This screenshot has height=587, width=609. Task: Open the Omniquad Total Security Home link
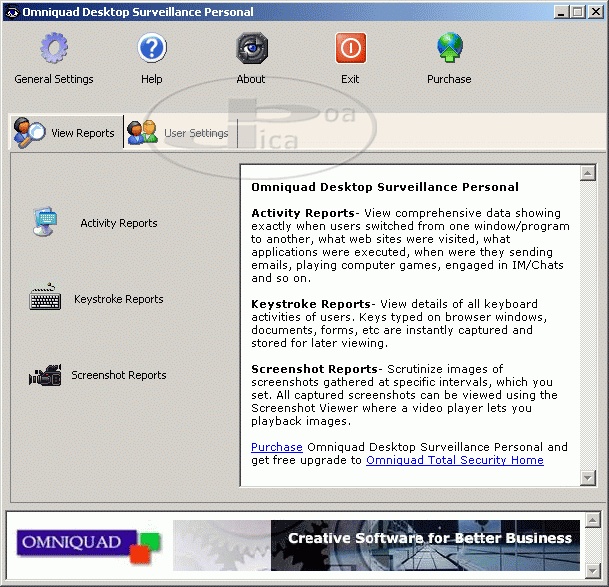(x=455, y=460)
